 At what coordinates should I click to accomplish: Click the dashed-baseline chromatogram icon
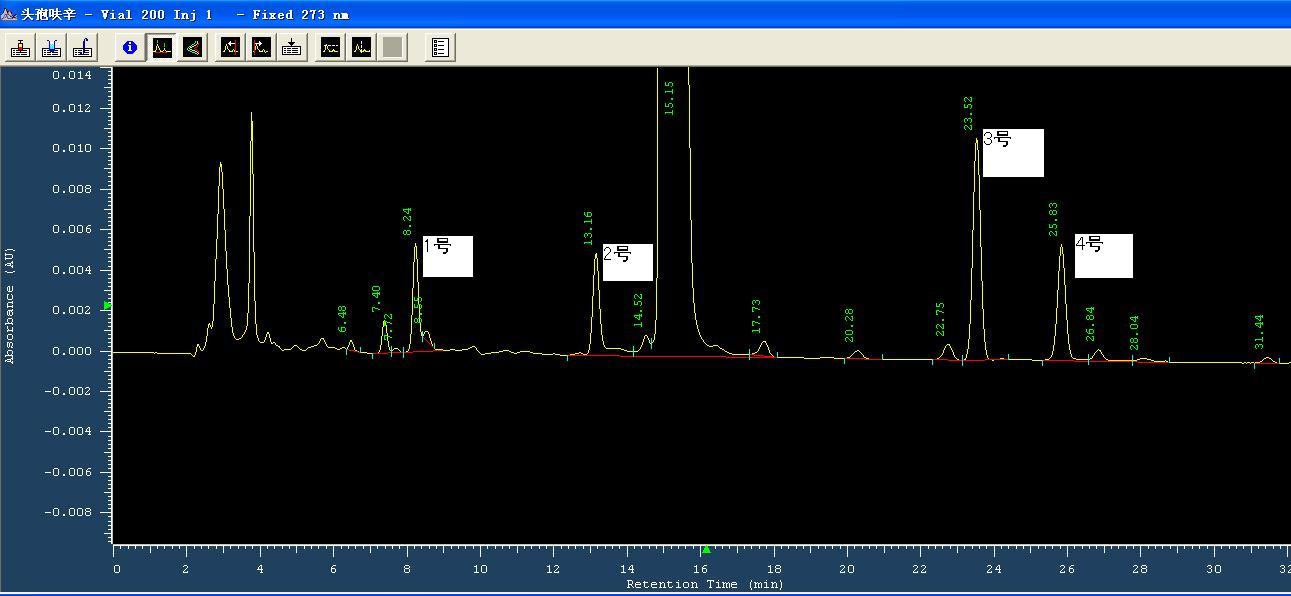pyautogui.click(x=330, y=47)
